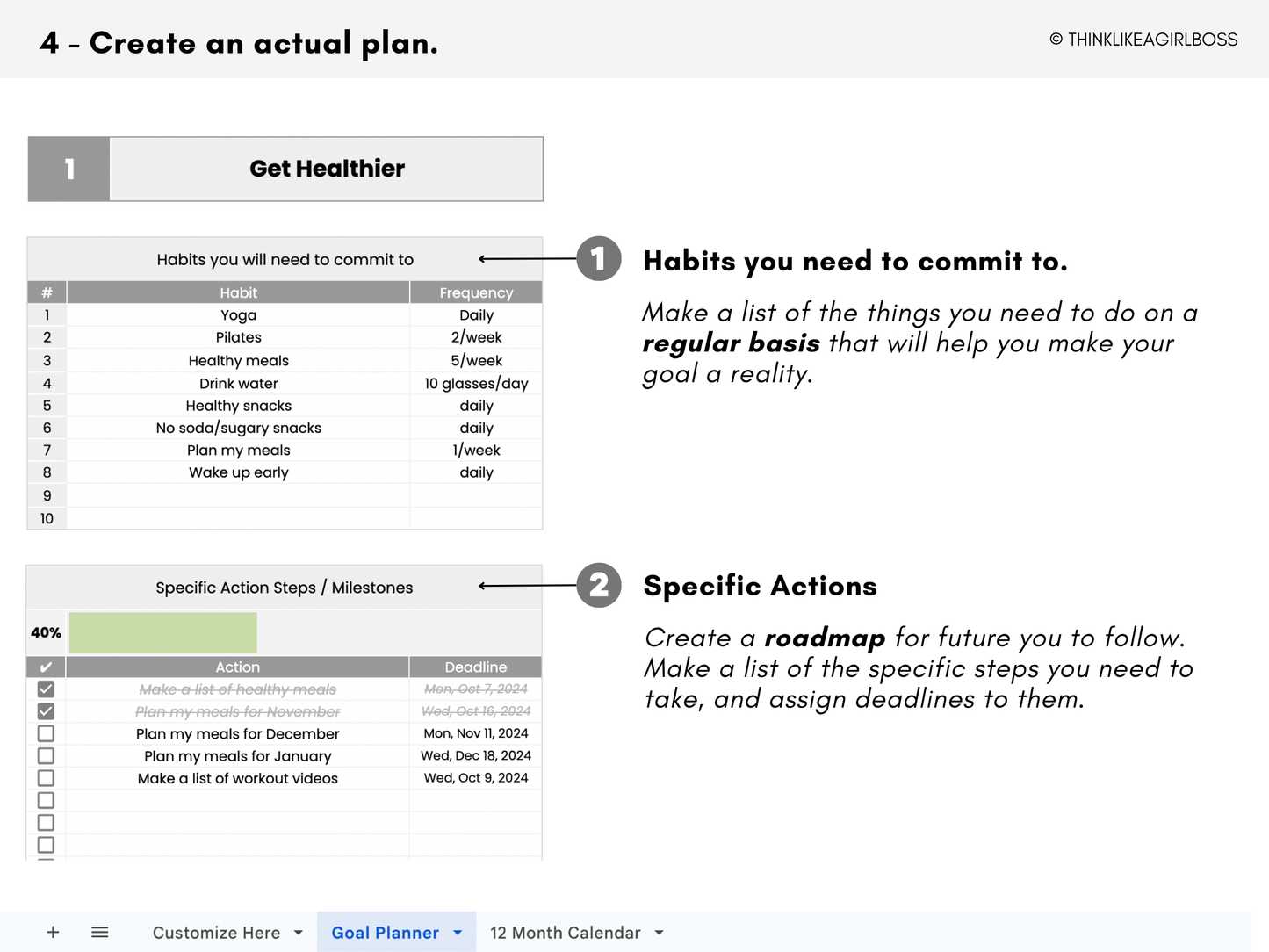Click the plus icon to add a new sheet
Screen dimensions: 1269x952
pyautogui.click(x=53, y=932)
